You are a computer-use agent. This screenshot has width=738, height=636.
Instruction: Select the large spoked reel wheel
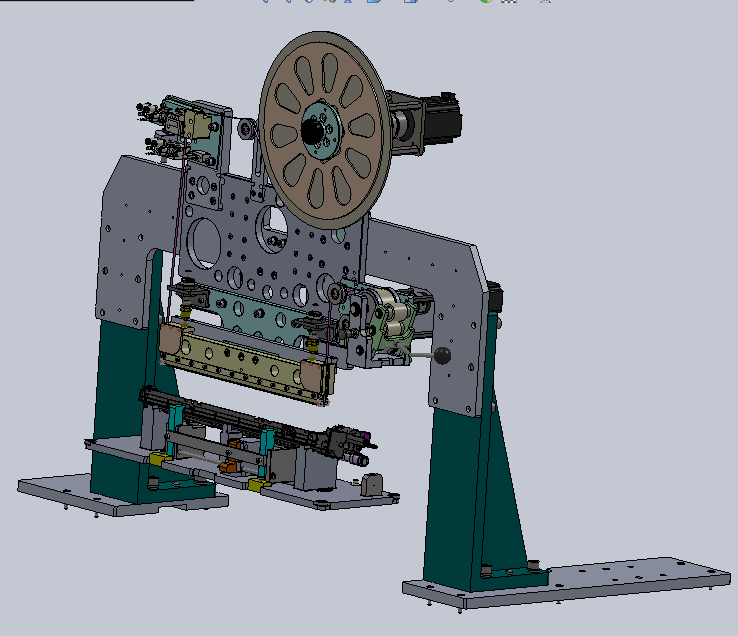coord(325,130)
